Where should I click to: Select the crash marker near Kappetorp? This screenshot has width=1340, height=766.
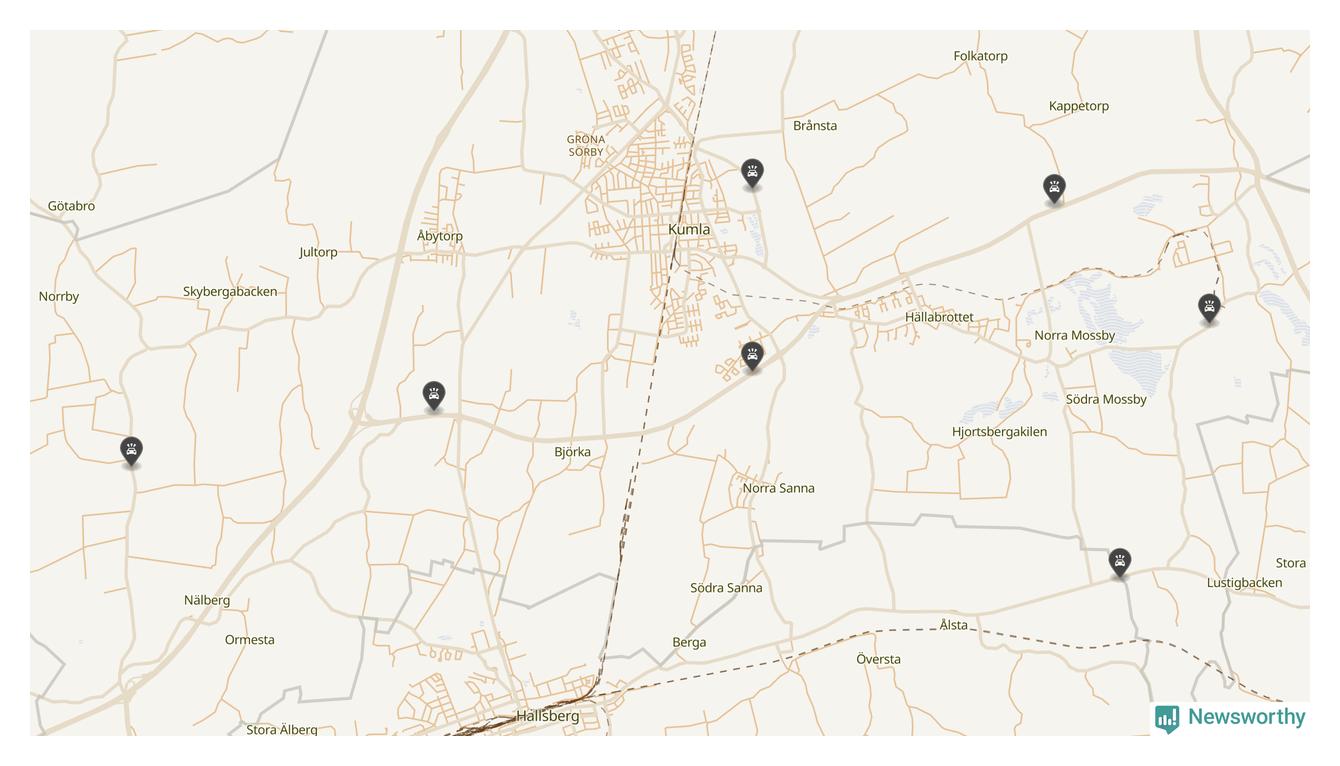[x=1053, y=188]
